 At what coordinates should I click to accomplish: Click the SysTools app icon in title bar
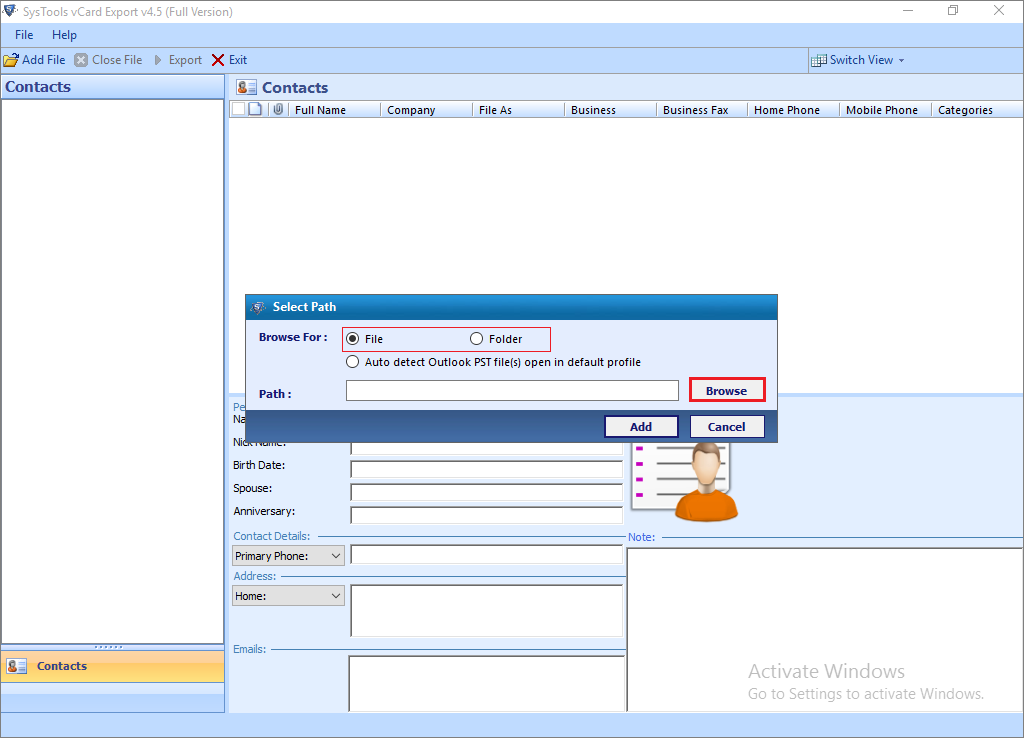(x=10, y=11)
